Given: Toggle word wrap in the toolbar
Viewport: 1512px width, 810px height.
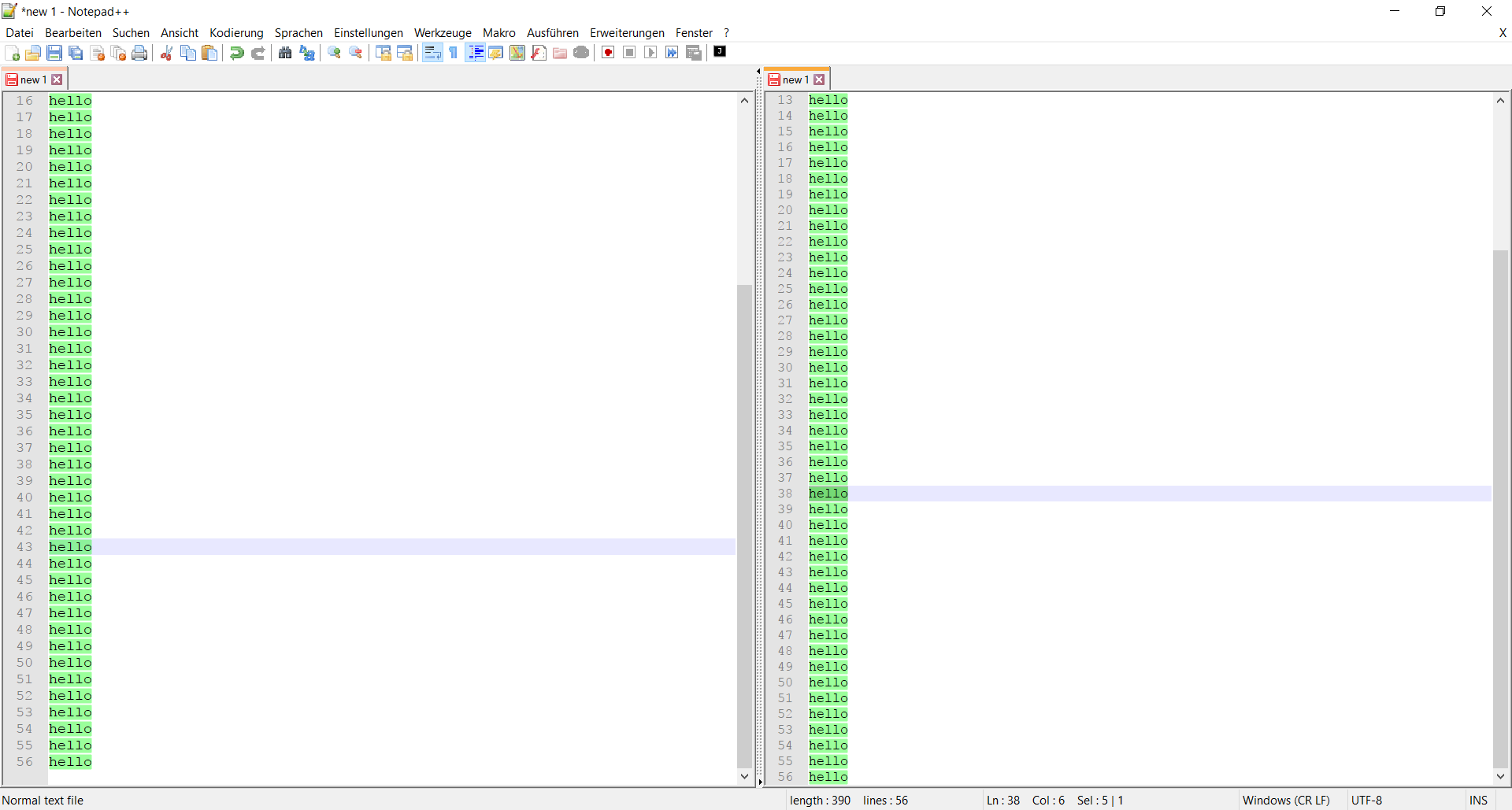Looking at the screenshot, I should pyautogui.click(x=432, y=53).
